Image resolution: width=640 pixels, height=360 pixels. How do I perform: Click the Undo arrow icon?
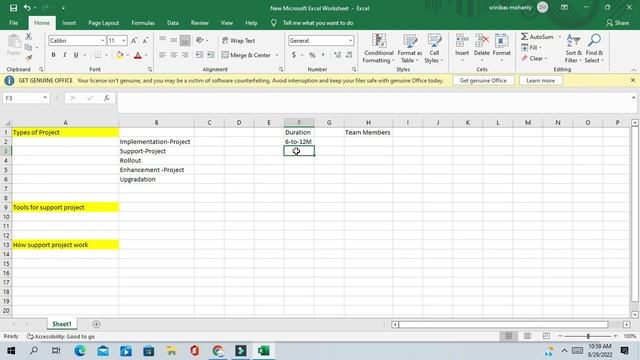pos(27,8)
